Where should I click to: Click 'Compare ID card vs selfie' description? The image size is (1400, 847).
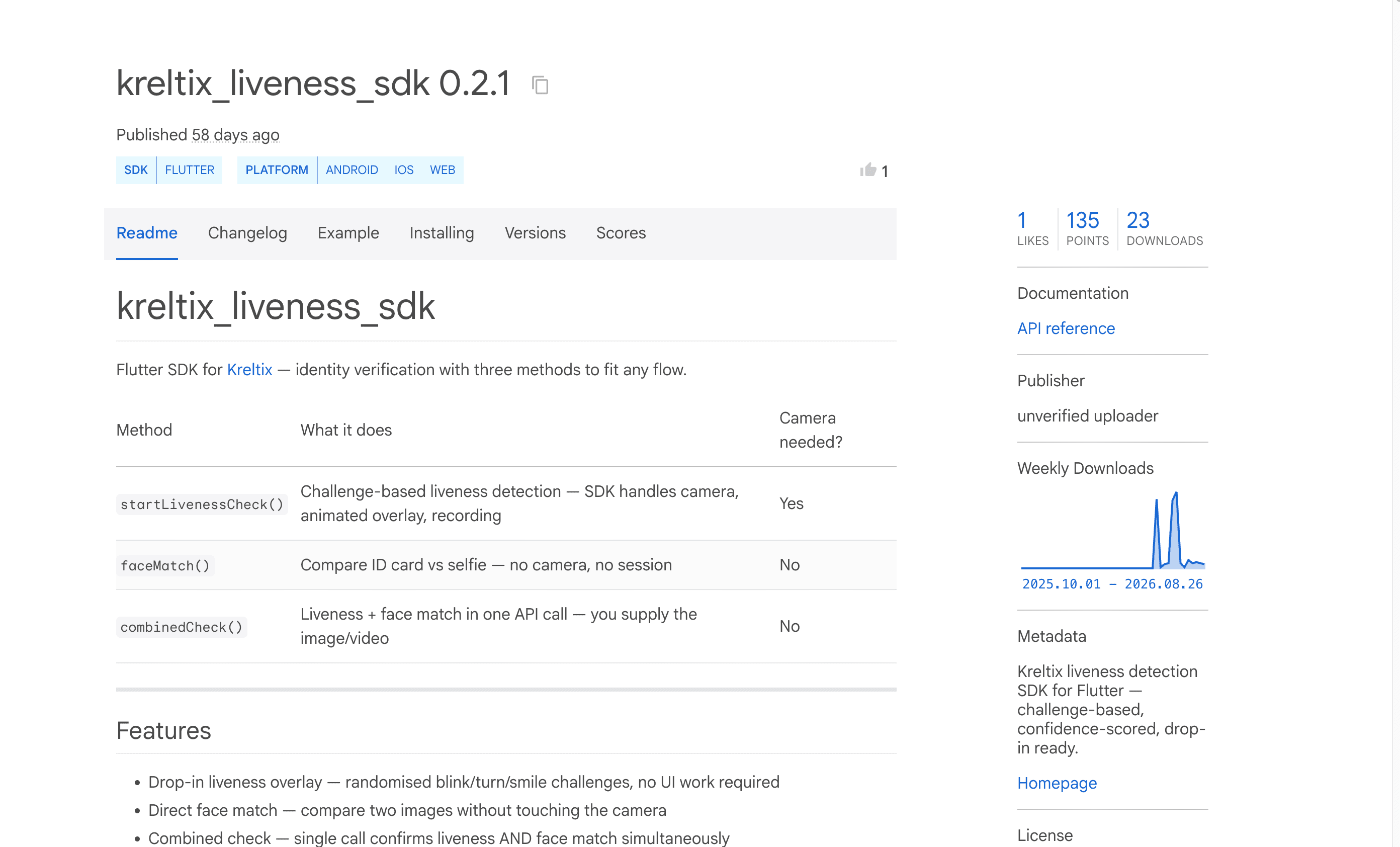pyautogui.click(x=486, y=565)
